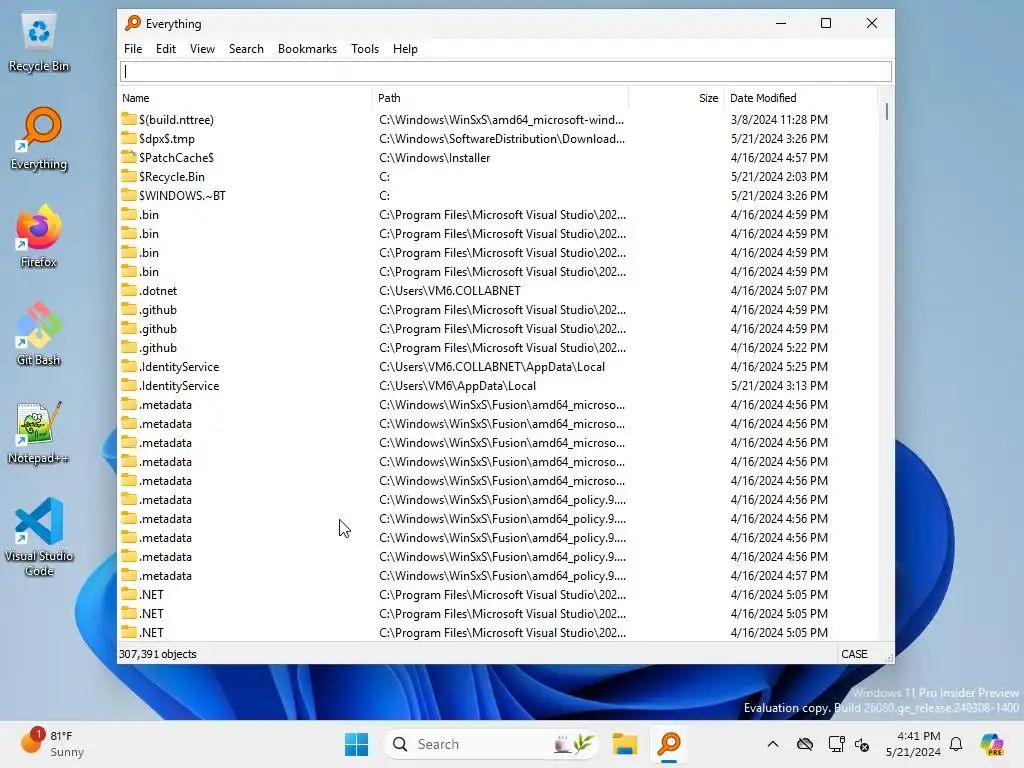Image resolution: width=1024 pixels, height=768 pixels.
Task: Open the Bookmarks menu
Action: [x=307, y=49]
